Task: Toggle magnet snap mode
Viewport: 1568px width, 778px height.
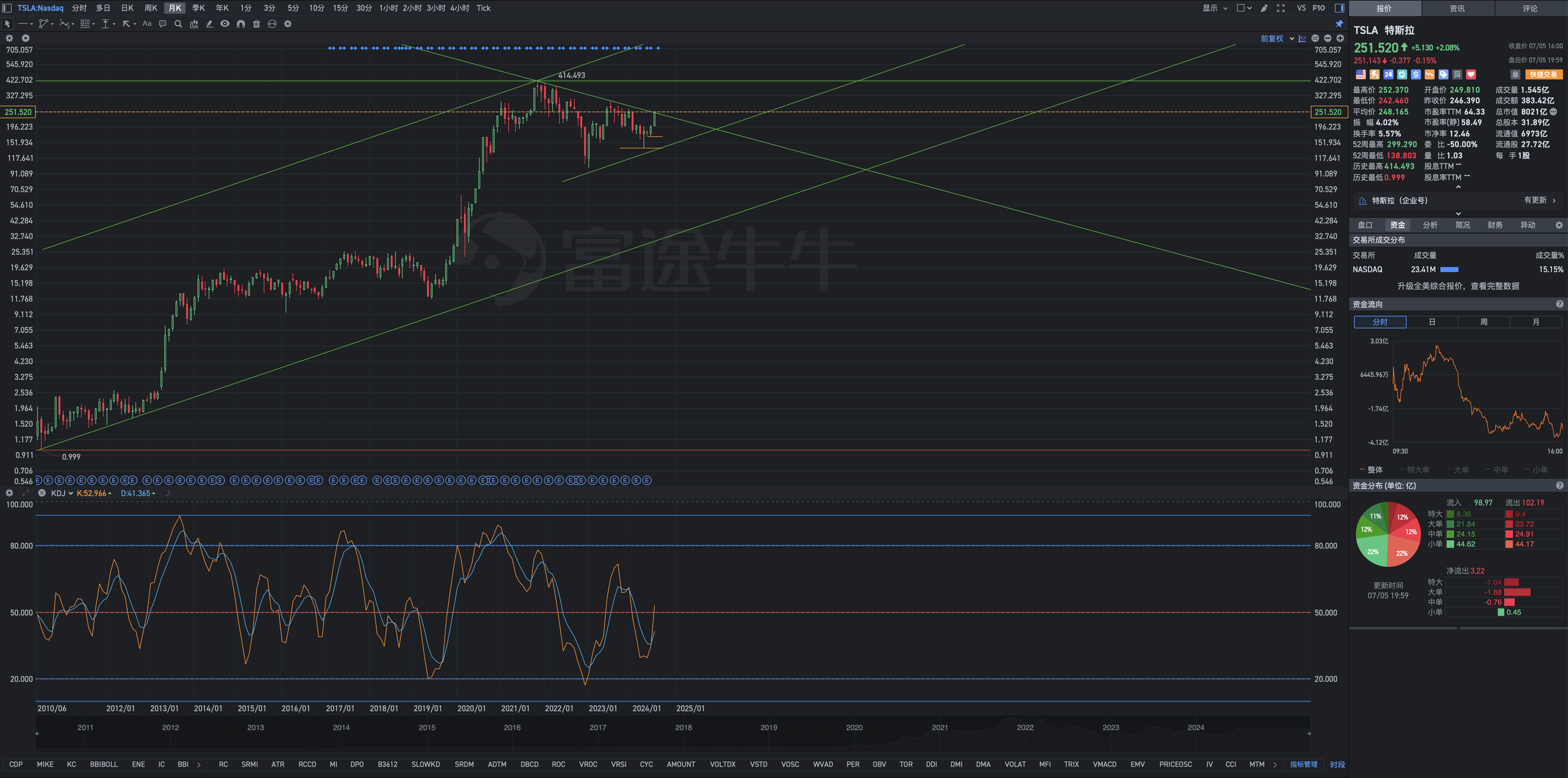Action: tap(241, 24)
